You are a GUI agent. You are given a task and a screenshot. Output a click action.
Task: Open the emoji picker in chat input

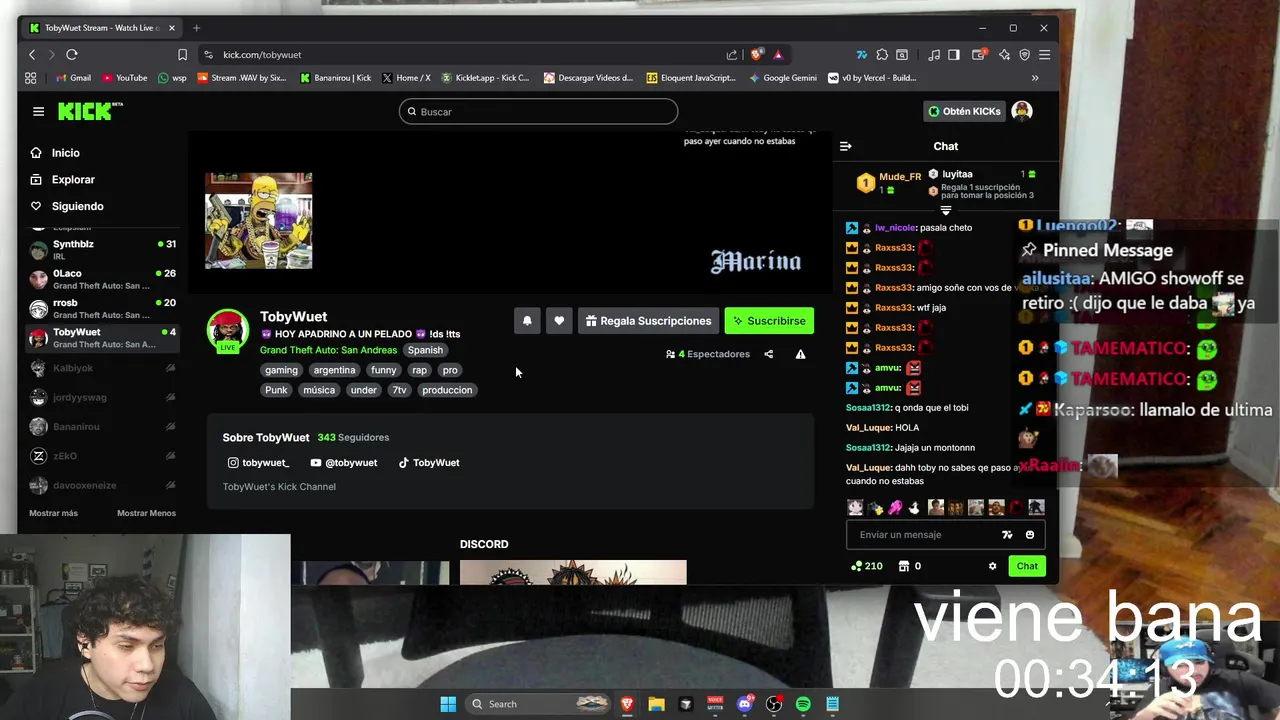[x=1029, y=535]
